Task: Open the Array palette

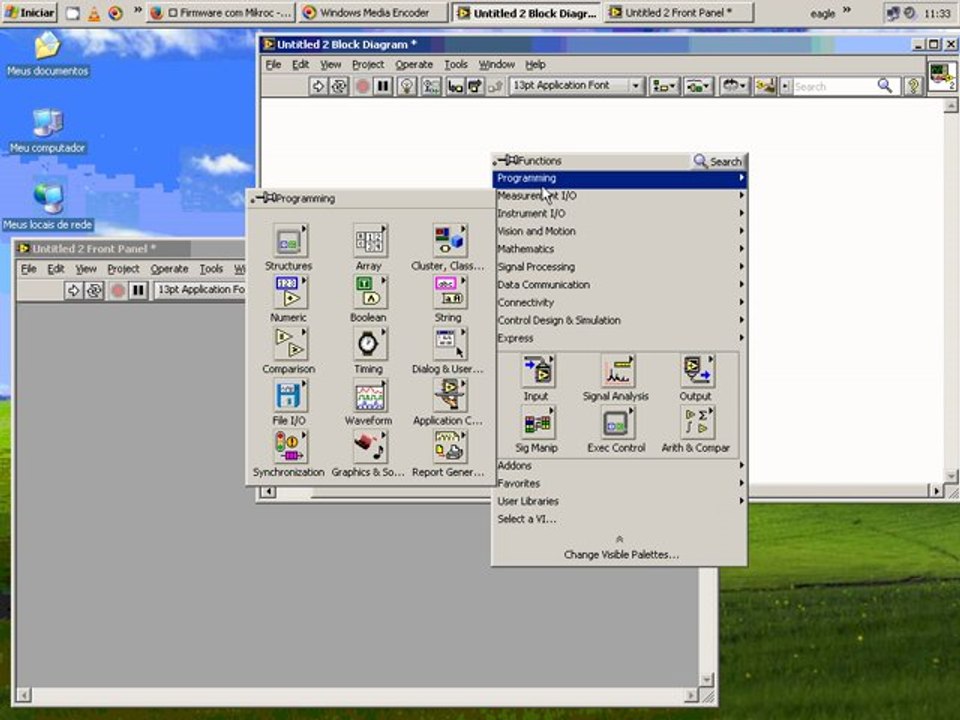Action: click(370, 241)
